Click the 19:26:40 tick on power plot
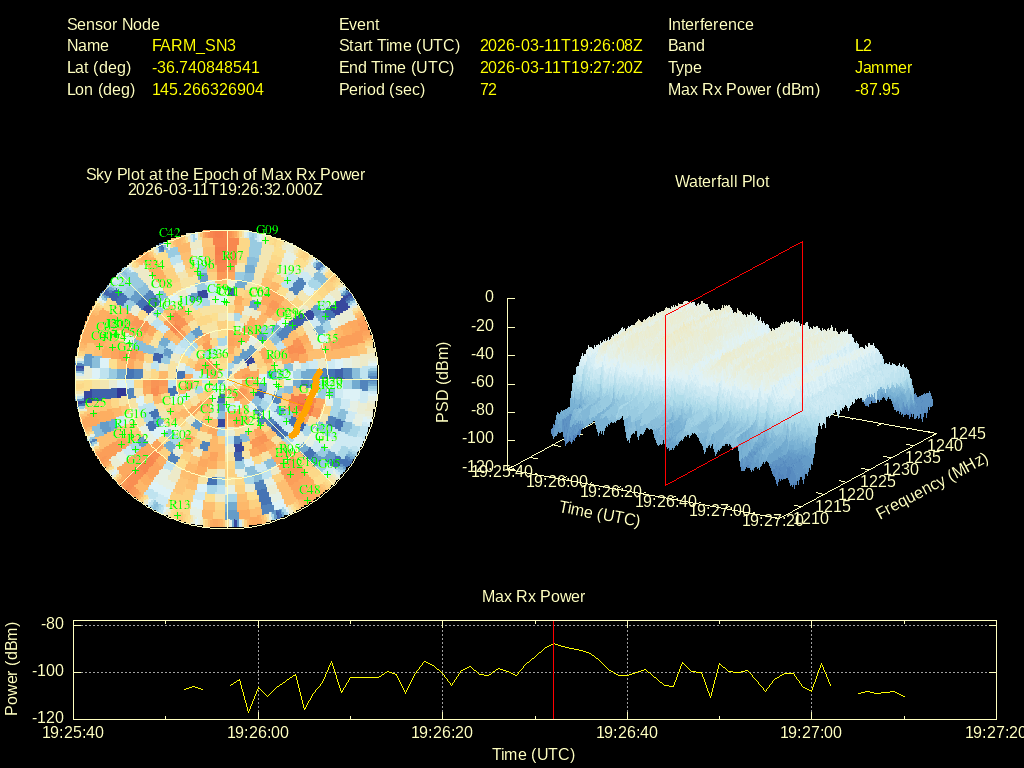The image size is (1024, 768). pos(627,732)
